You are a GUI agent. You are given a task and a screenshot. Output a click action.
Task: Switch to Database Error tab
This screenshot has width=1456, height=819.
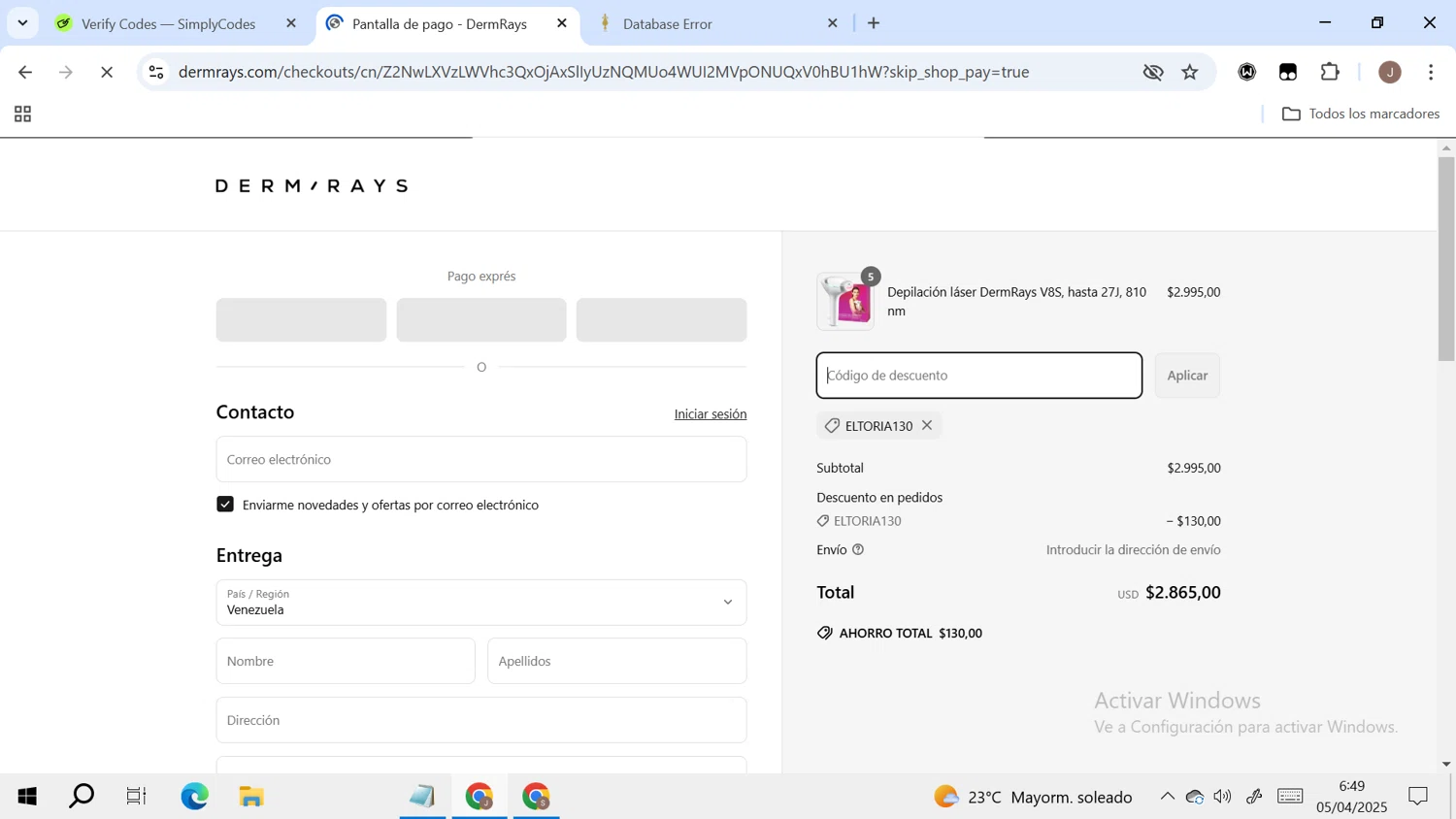[x=668, y=23]
